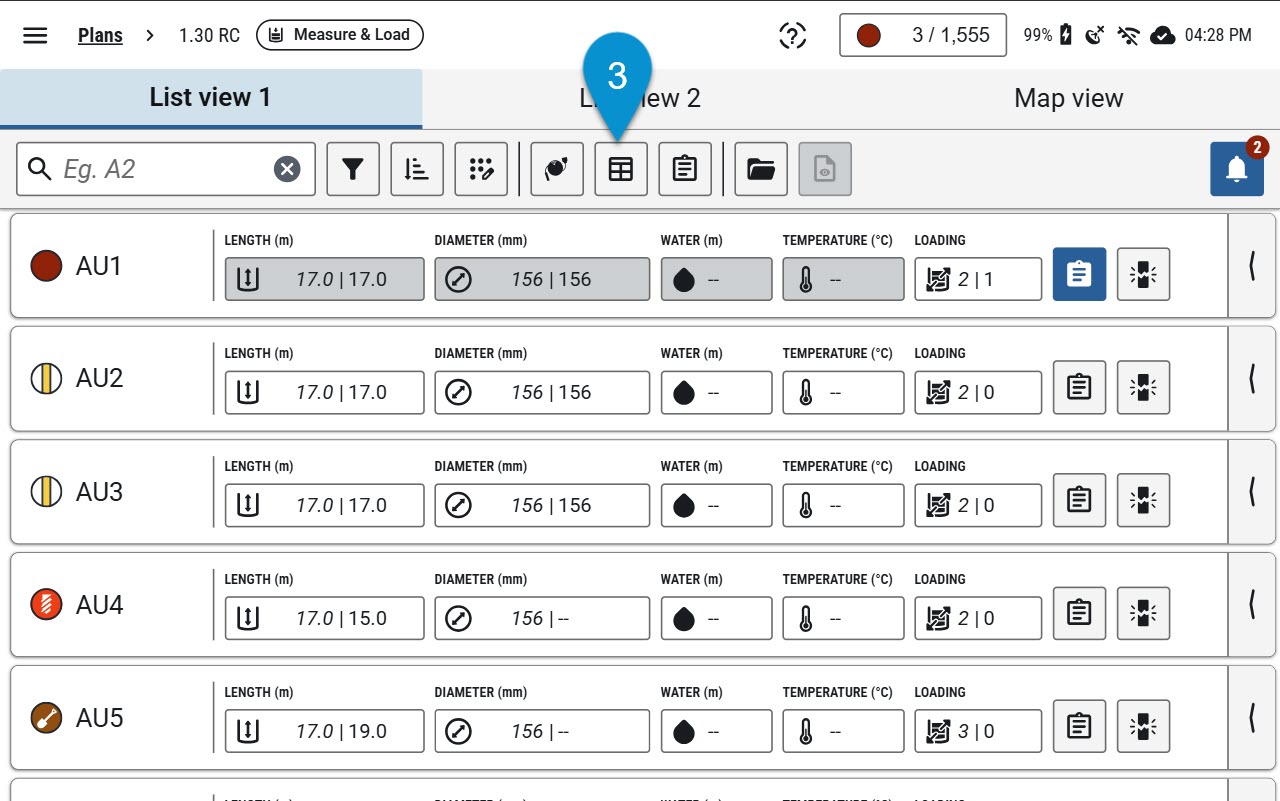Click the Wi-Fi disconnected status icon
The height and width of the screenshot is (801, 1280).
point(1129,35)
